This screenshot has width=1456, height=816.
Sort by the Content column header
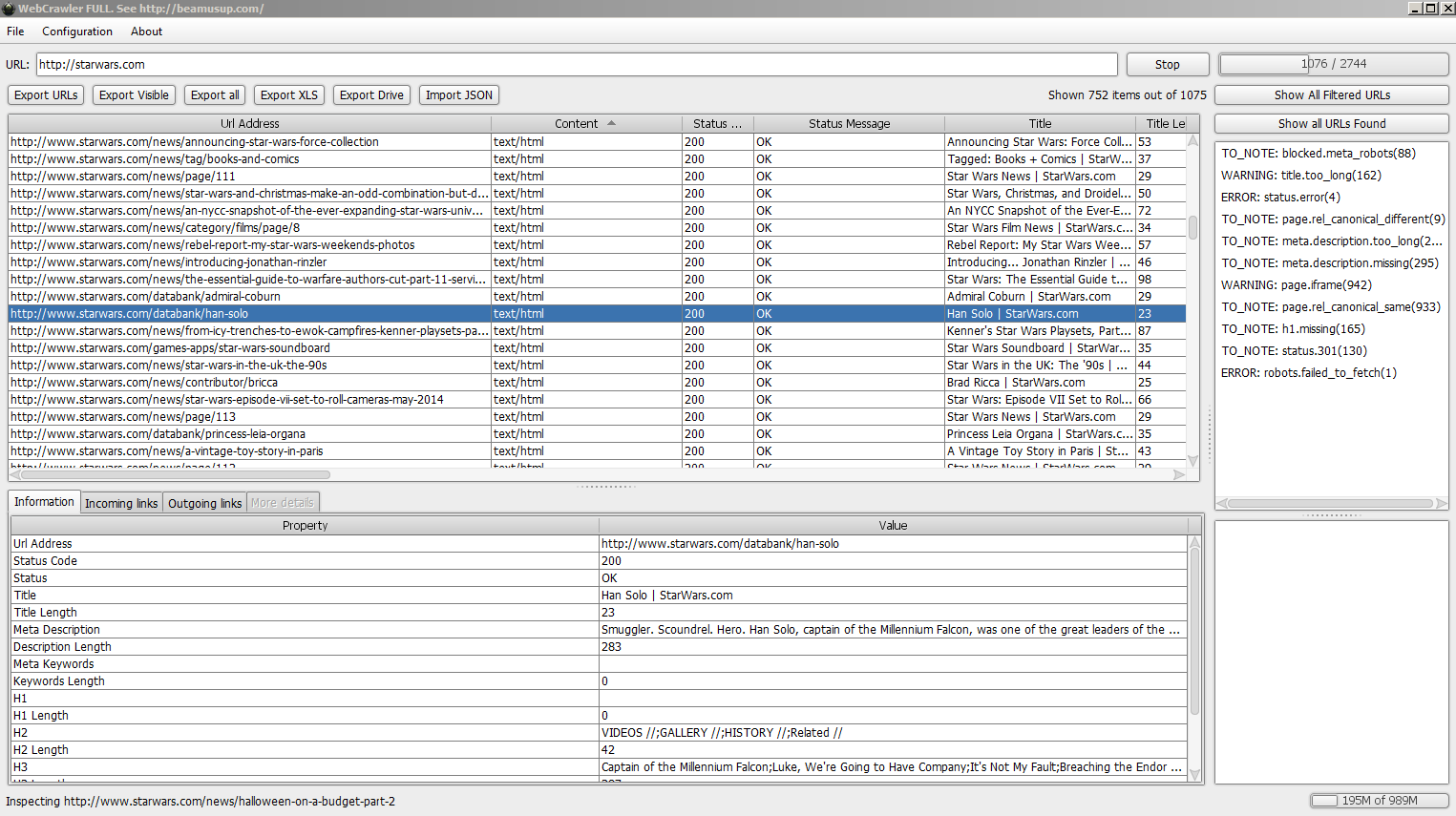[576, 124]
